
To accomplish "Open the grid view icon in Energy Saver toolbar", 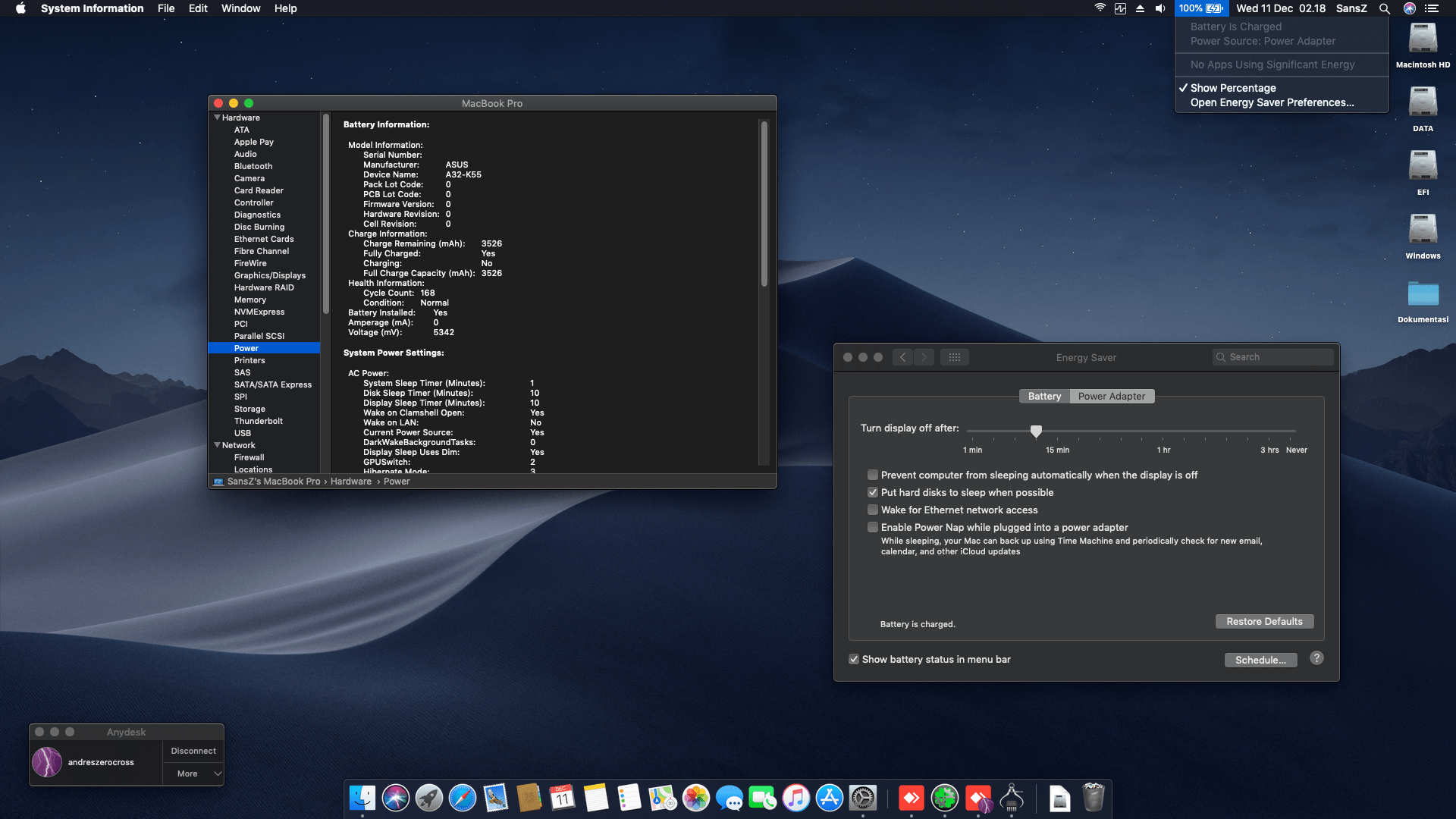I will click(x=955, y=356).
